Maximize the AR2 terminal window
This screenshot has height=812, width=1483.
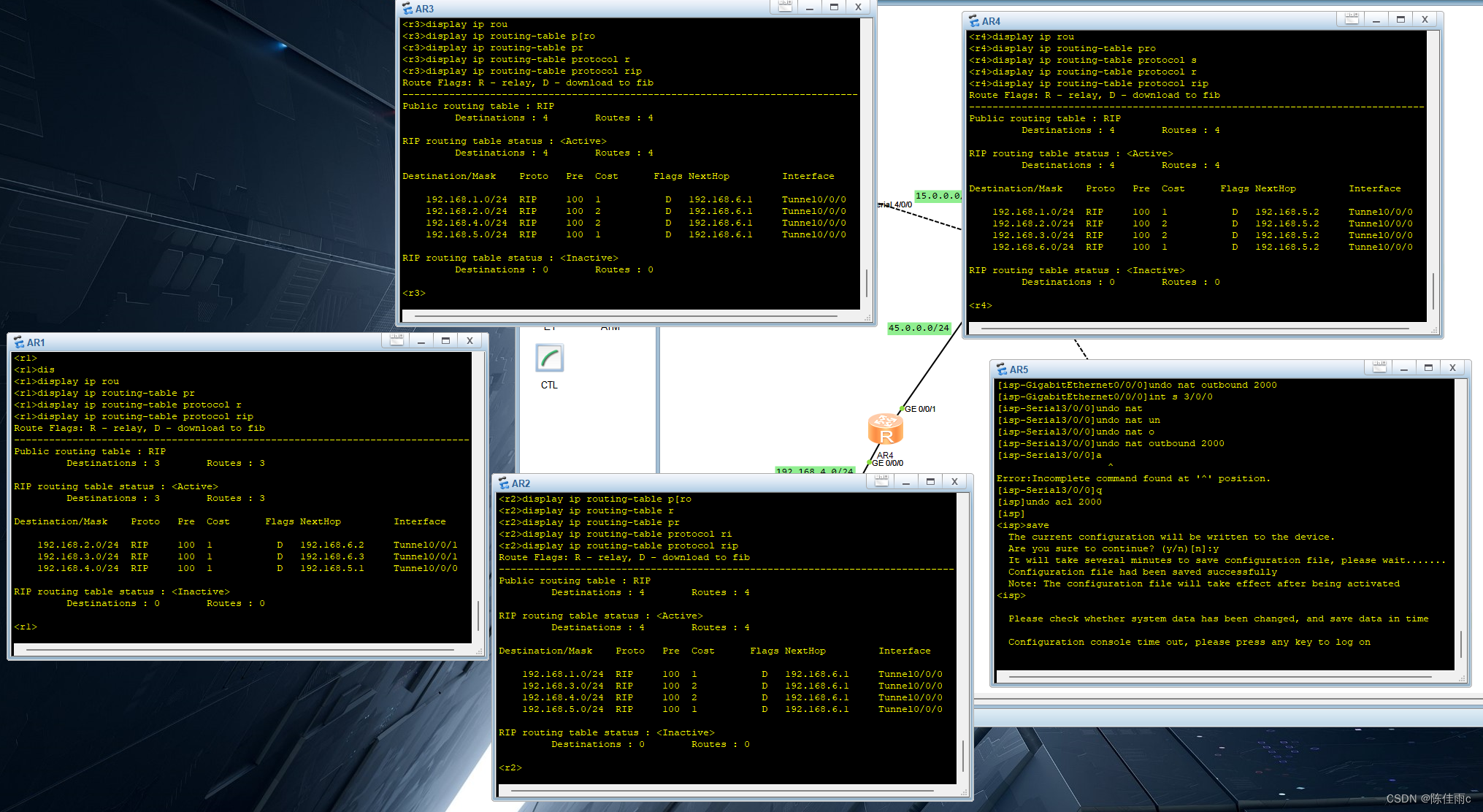tap(930, 481)
